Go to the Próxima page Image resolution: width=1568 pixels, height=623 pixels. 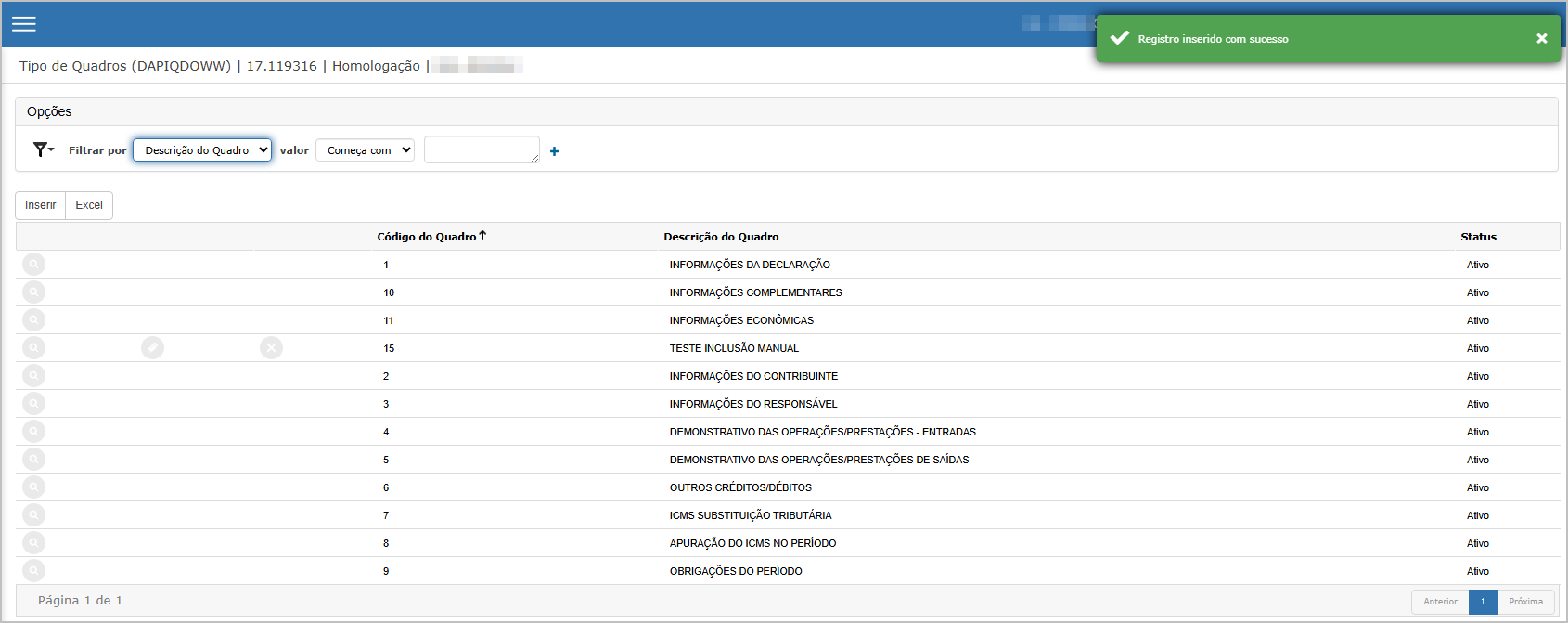[x=1525, y=602]
